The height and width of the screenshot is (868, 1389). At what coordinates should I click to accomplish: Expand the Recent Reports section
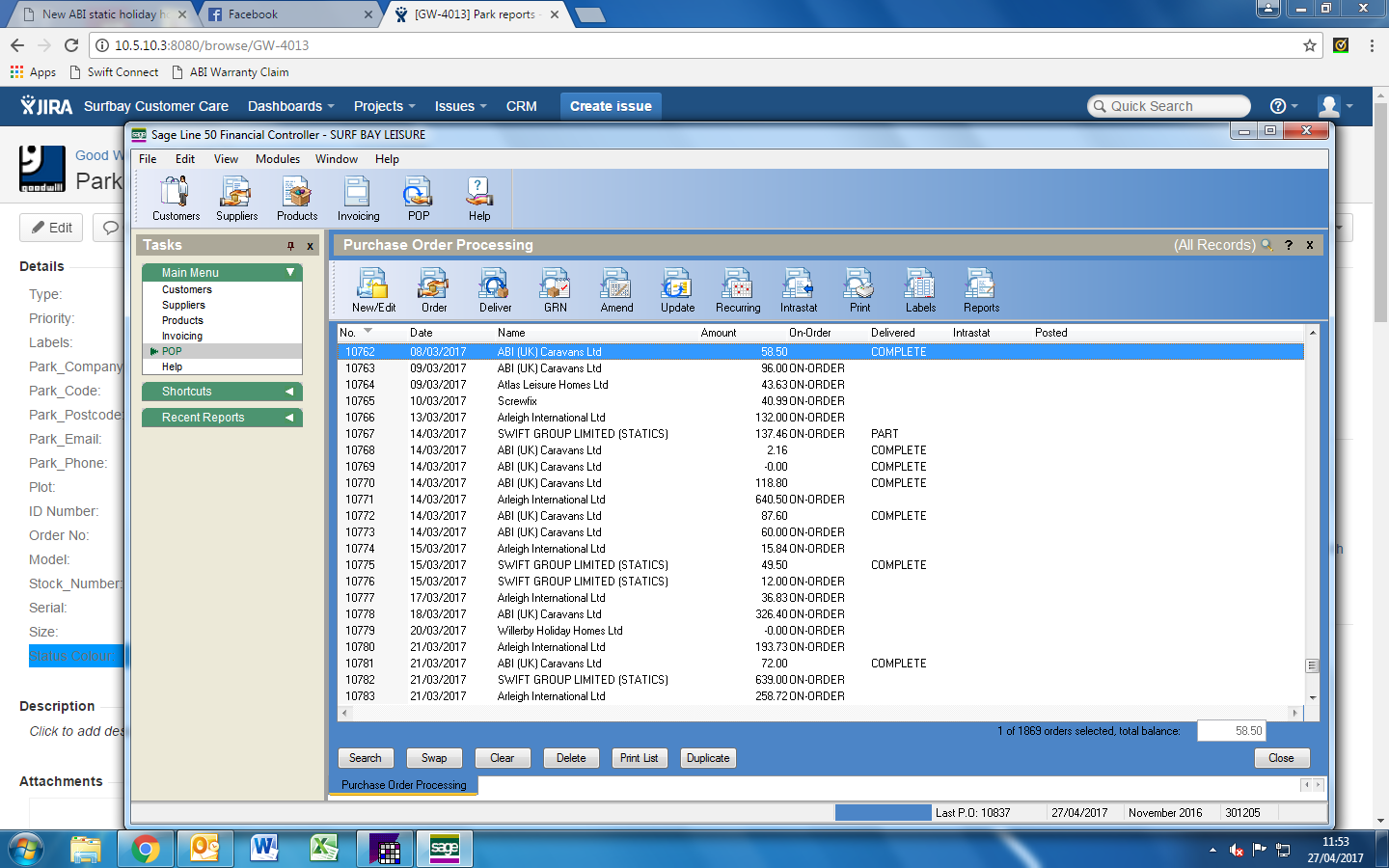(289, 418)
